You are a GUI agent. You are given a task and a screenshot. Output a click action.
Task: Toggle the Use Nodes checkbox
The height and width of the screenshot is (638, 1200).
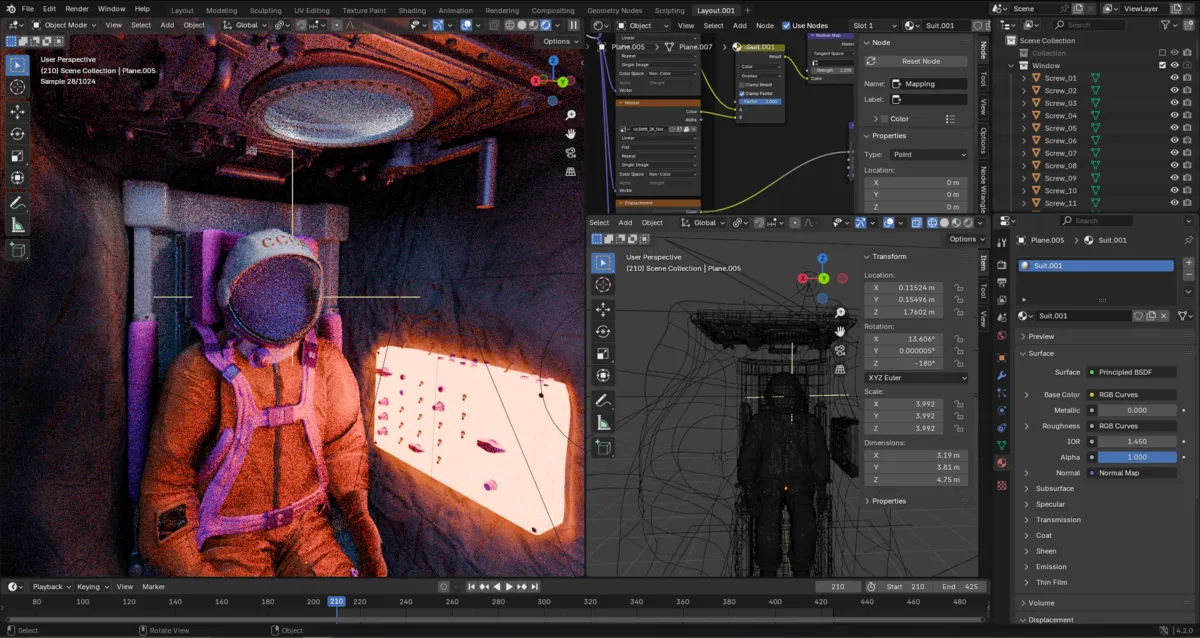click(786, 25)
